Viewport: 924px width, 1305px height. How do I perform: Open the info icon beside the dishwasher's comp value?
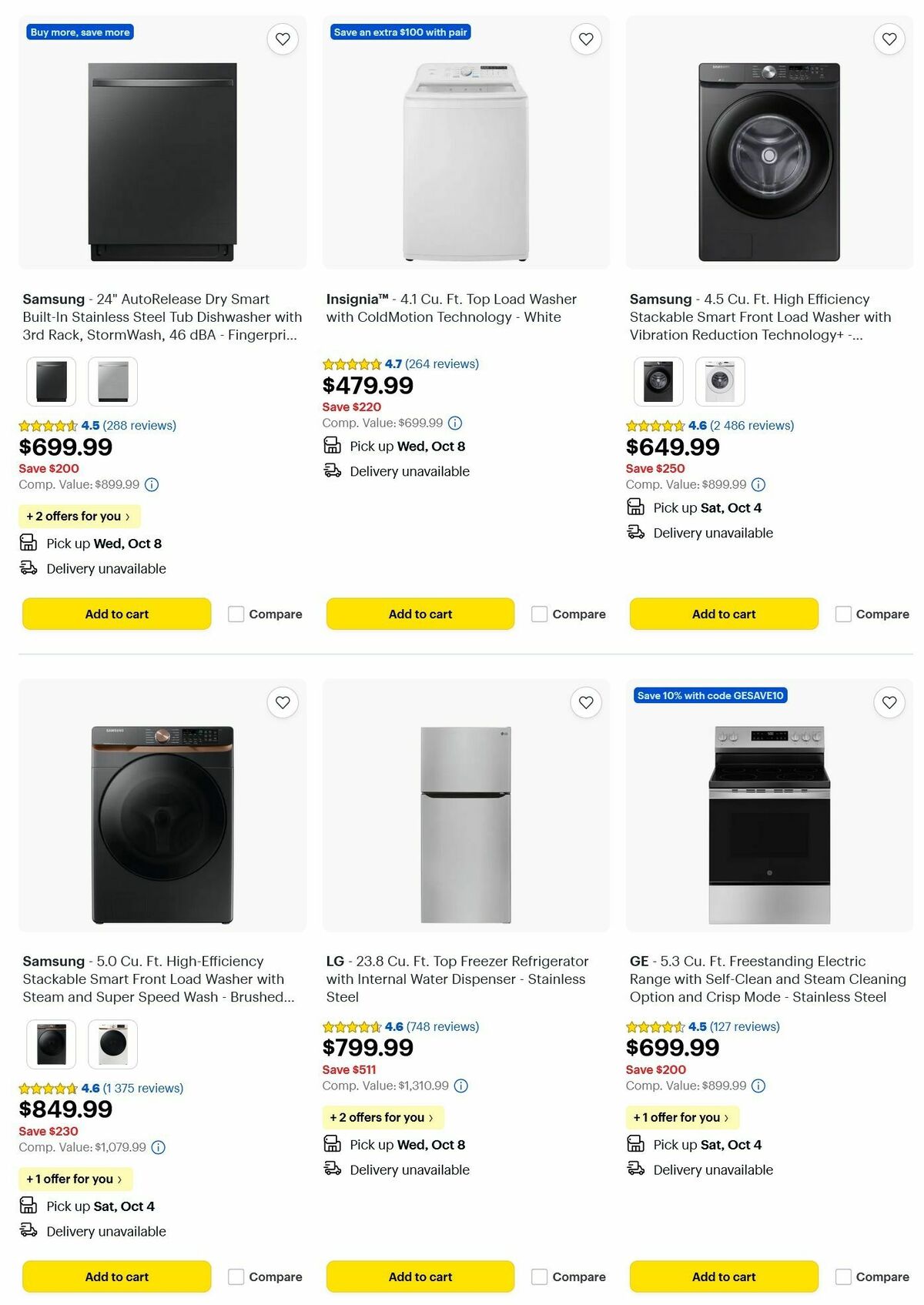(x=151, y=484)
